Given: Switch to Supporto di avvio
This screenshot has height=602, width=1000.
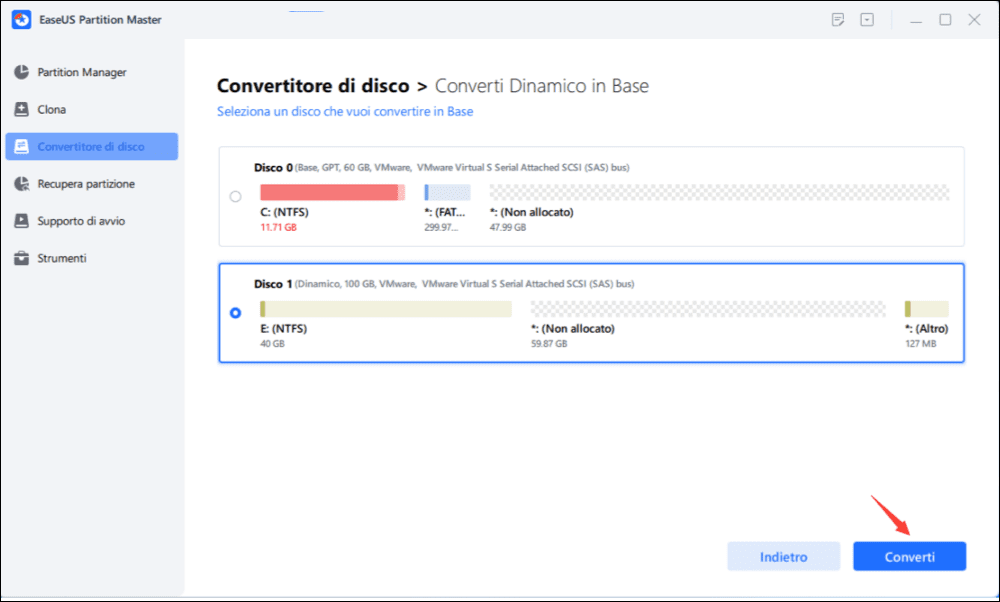Looking at the screenshot, I should 92,221.
